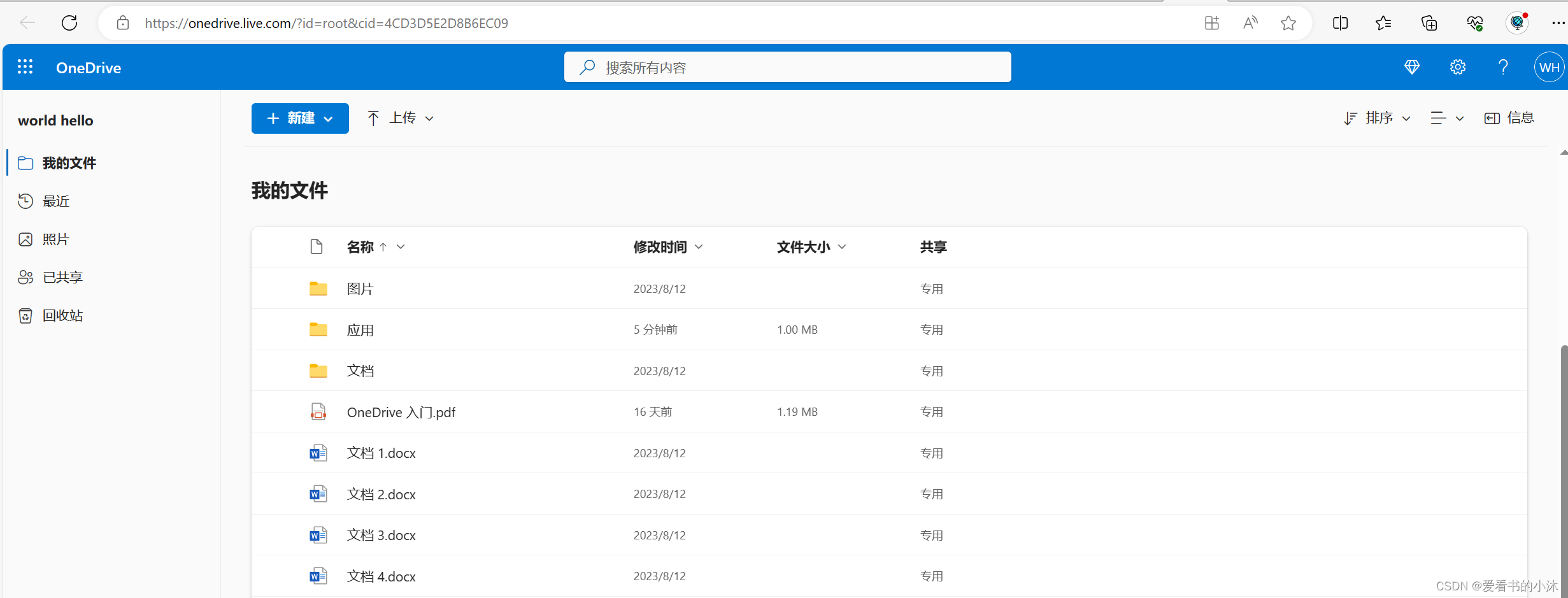The image size is (1568, 598).
Task: Click the 共享 column header
Action: [x=934, y=246]
